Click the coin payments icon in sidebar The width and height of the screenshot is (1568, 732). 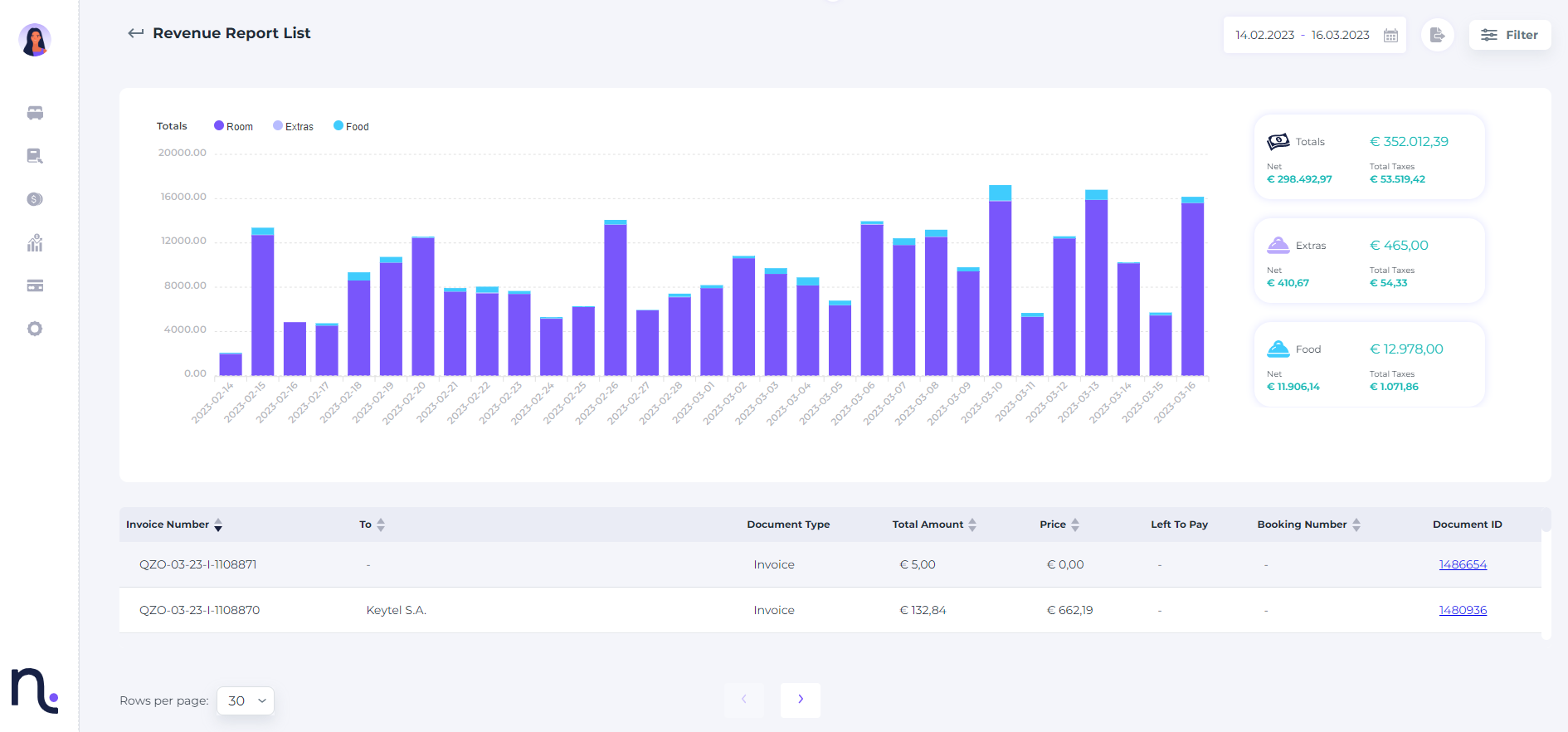tap(35, 199)
